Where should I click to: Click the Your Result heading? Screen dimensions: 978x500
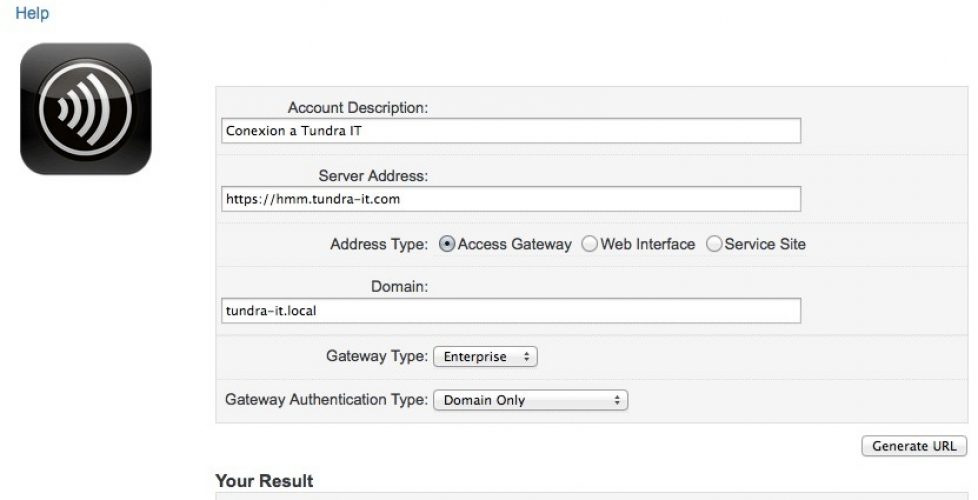(264, 481)
